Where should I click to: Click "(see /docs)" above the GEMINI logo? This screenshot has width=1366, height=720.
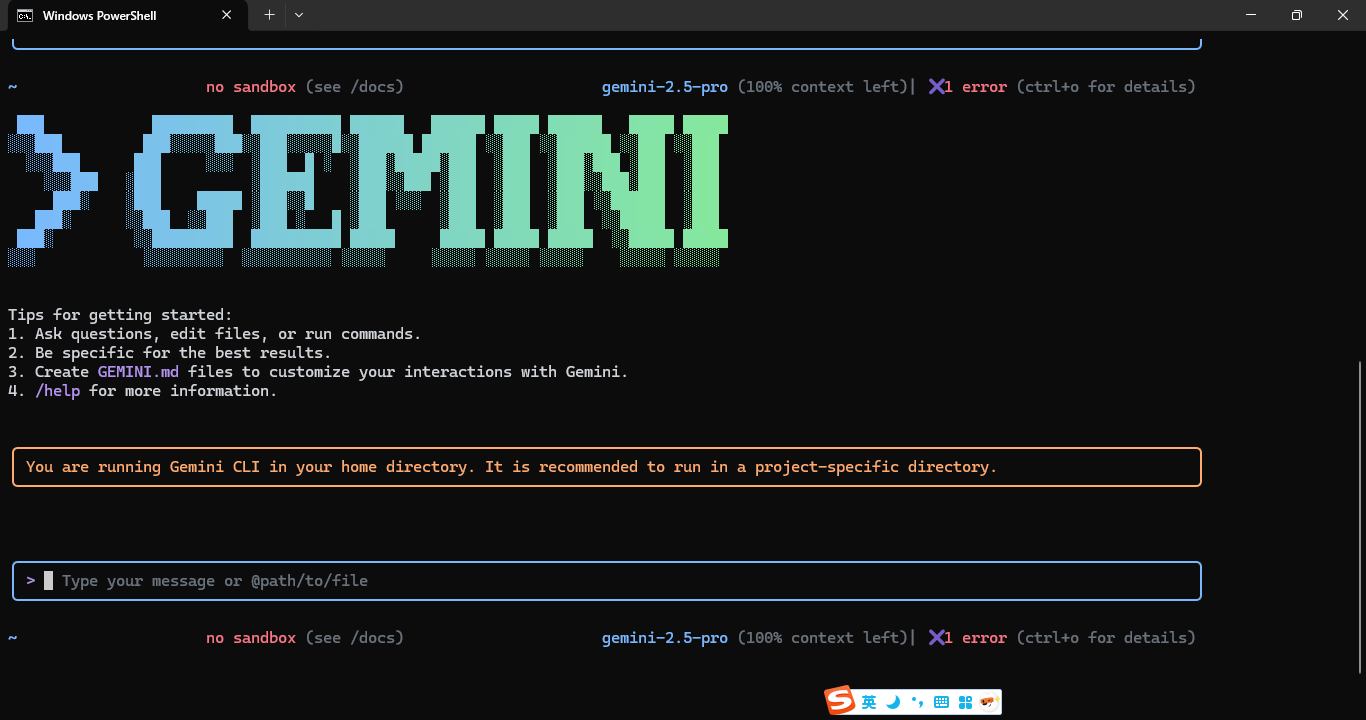[354, 87]
